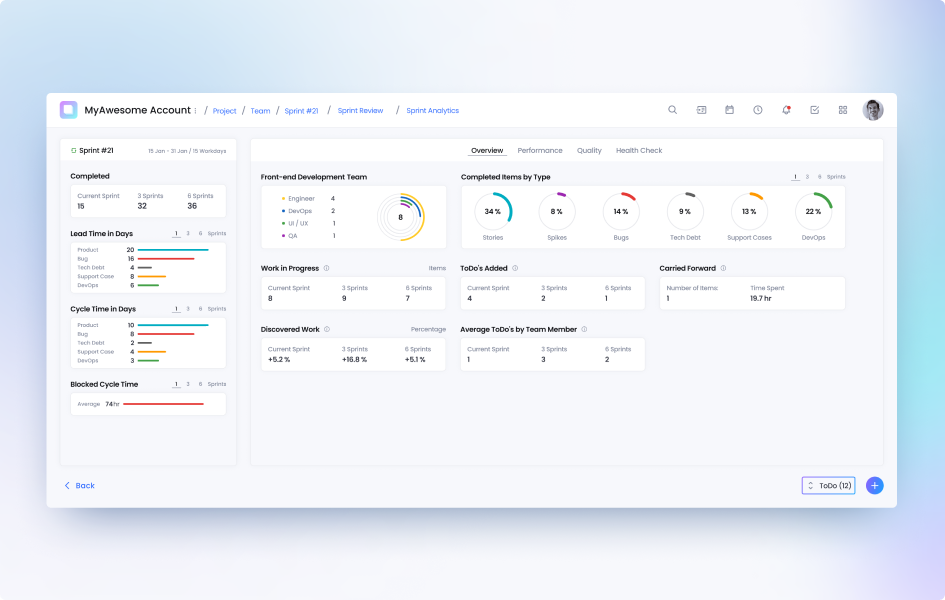Switch to the Performance tab
The height and width of the screenshot is (600, 945).
(x=540, y=151)
